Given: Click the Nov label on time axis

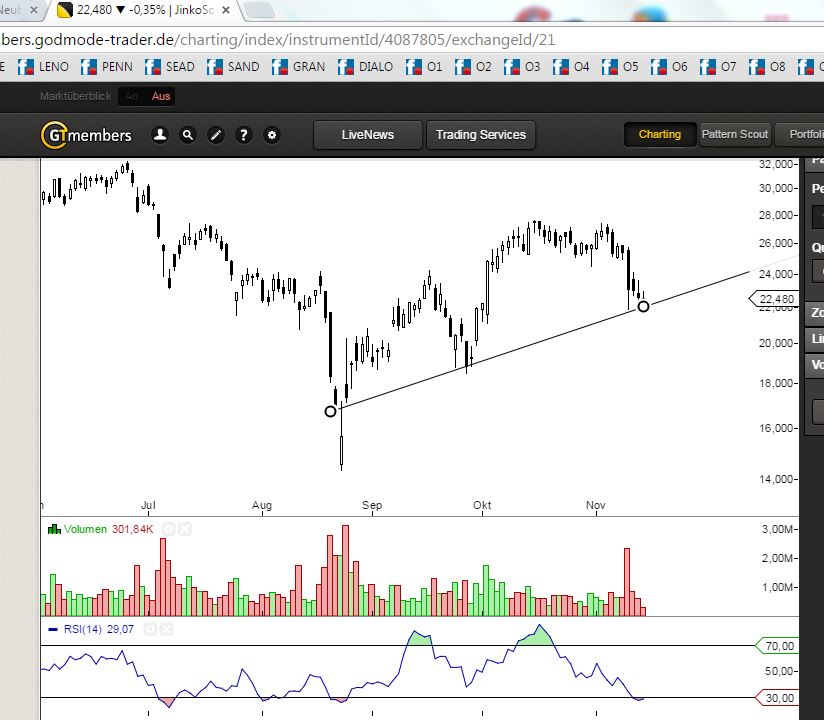Looking at the screenshot, I should [596, 505].
